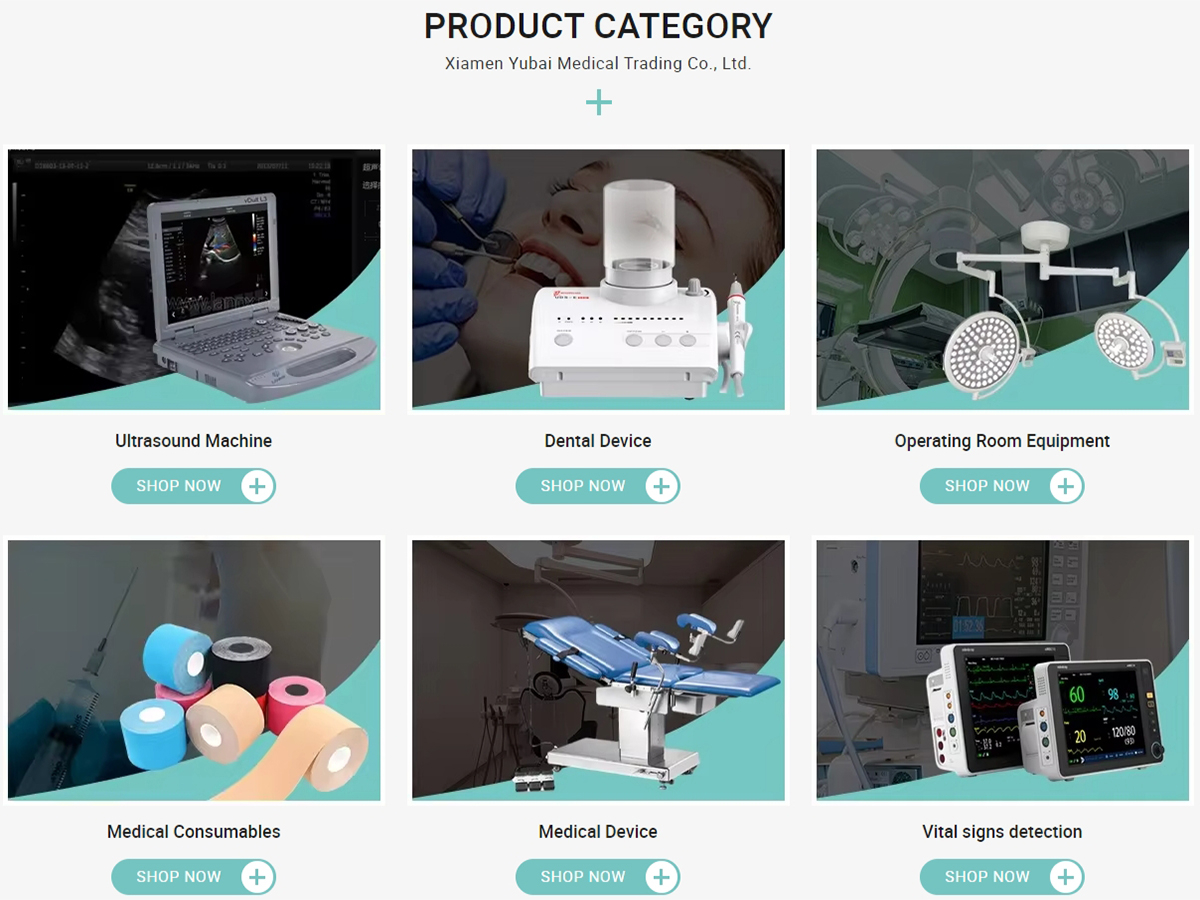This screenshot has height=900, width=1200.
Task: Click plus icon on Medical Consumables button
Action: pyautogui.click(x=257, y=877)
